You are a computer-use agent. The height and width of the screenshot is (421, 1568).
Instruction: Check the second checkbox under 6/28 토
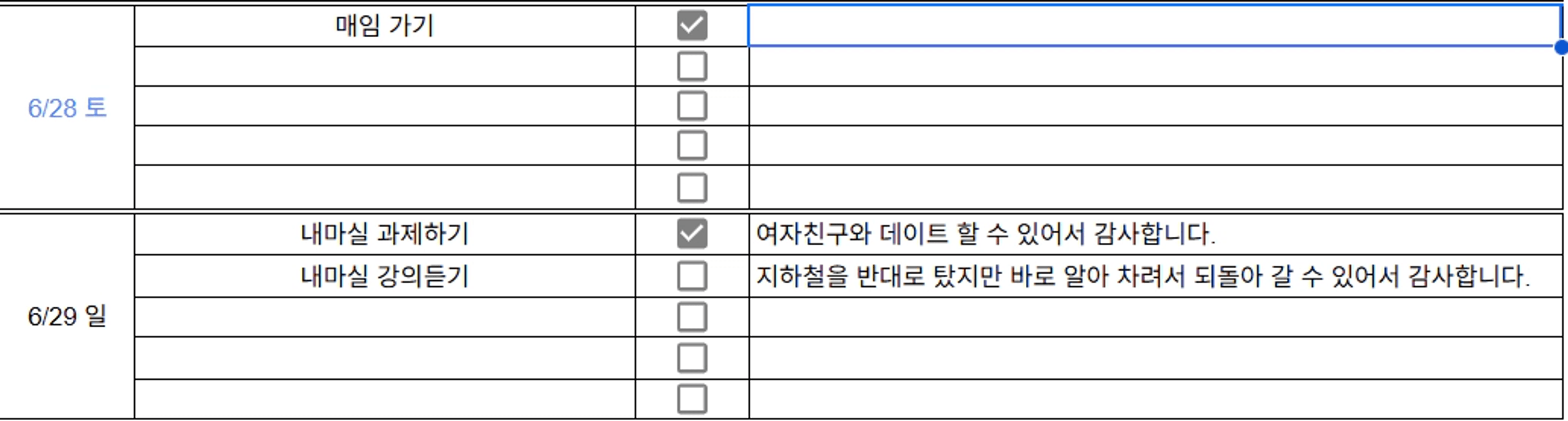(x=692, y=66)
